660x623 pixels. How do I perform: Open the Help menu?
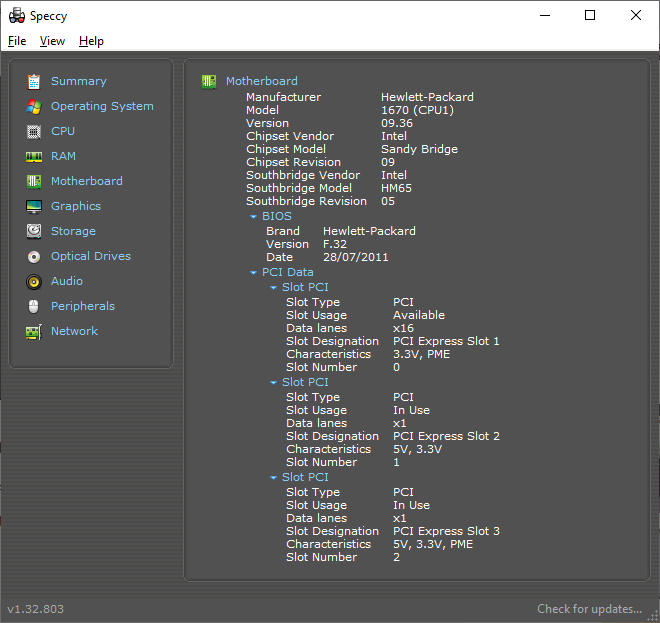tap(91, 41)
